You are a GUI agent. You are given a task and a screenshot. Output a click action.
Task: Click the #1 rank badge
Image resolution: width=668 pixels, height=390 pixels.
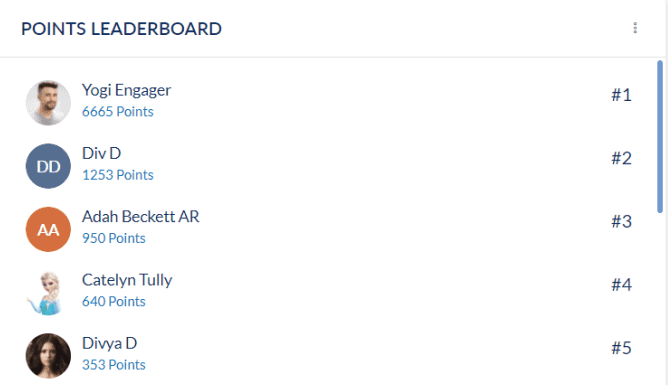[x=621, y=95]
